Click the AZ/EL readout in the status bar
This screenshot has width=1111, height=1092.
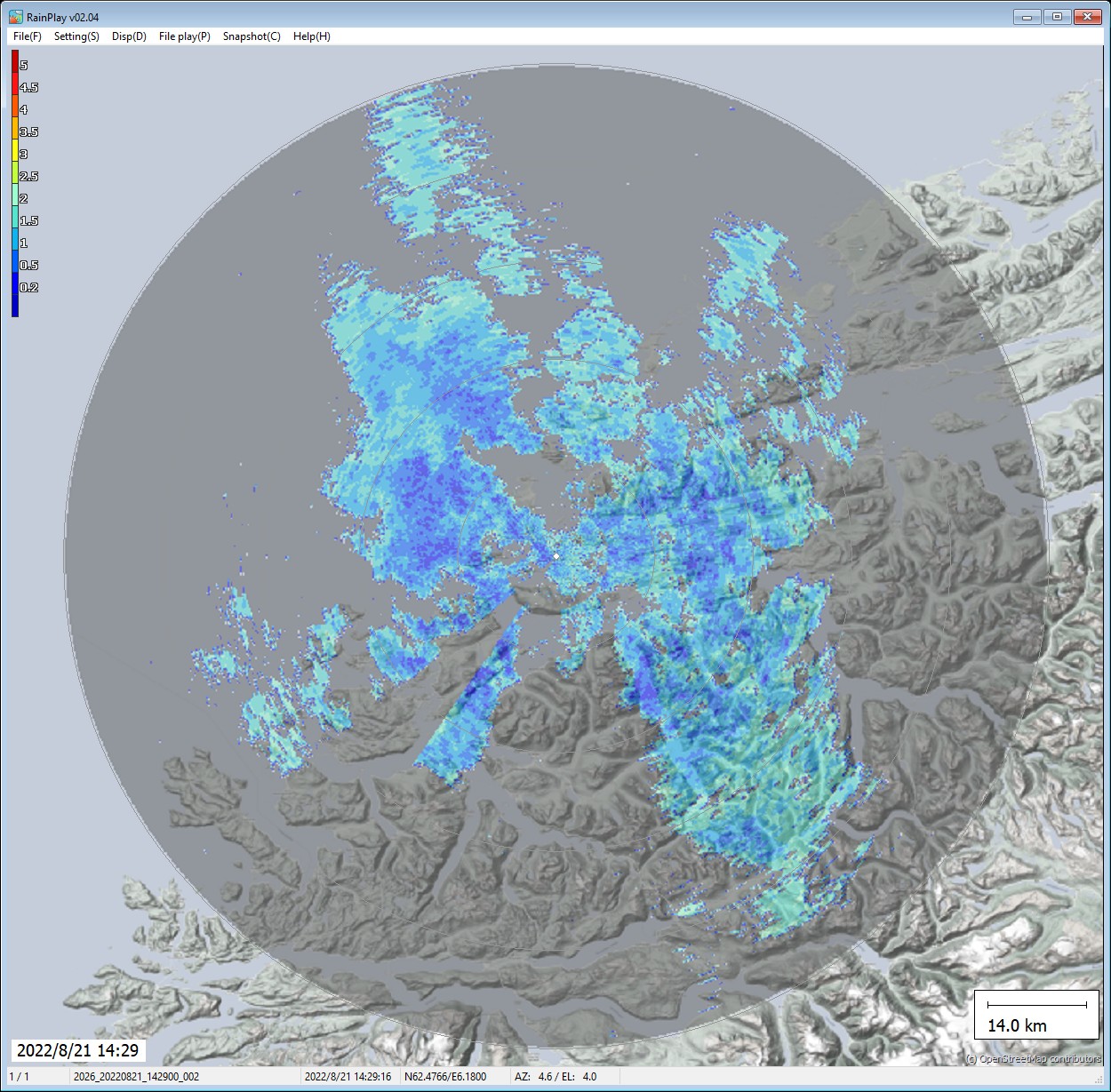click(555, 1076)
